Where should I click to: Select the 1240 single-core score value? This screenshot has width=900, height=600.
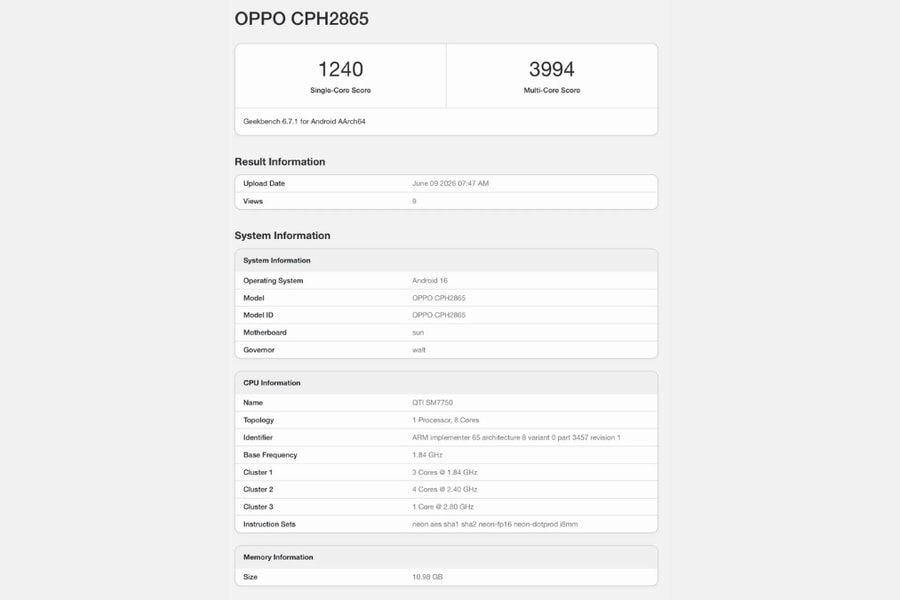[x=340, y=69]
